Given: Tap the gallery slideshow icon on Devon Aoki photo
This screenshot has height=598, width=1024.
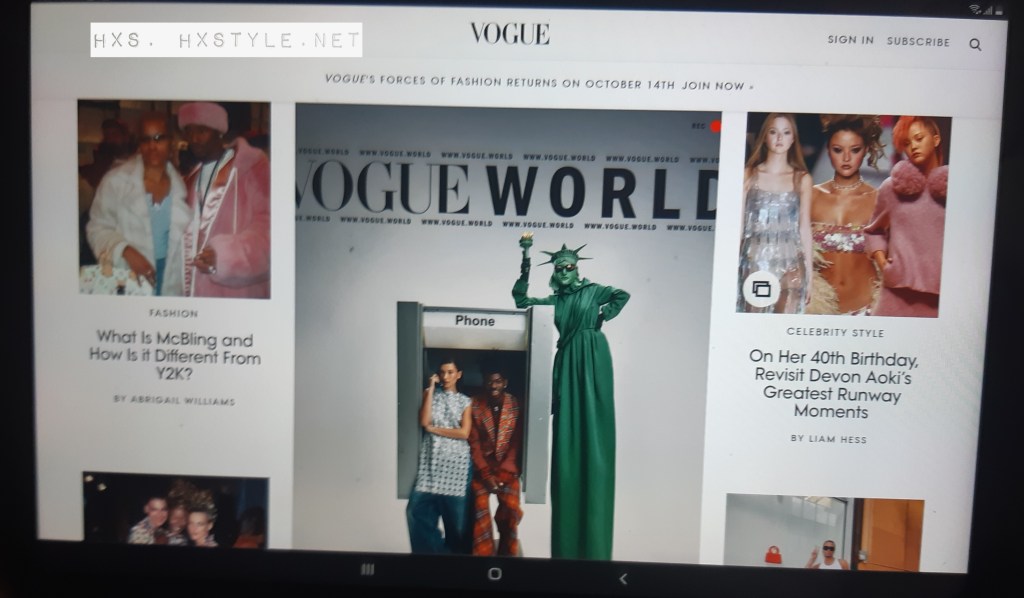Looking at the screenshot, I should tap(761, 289).
